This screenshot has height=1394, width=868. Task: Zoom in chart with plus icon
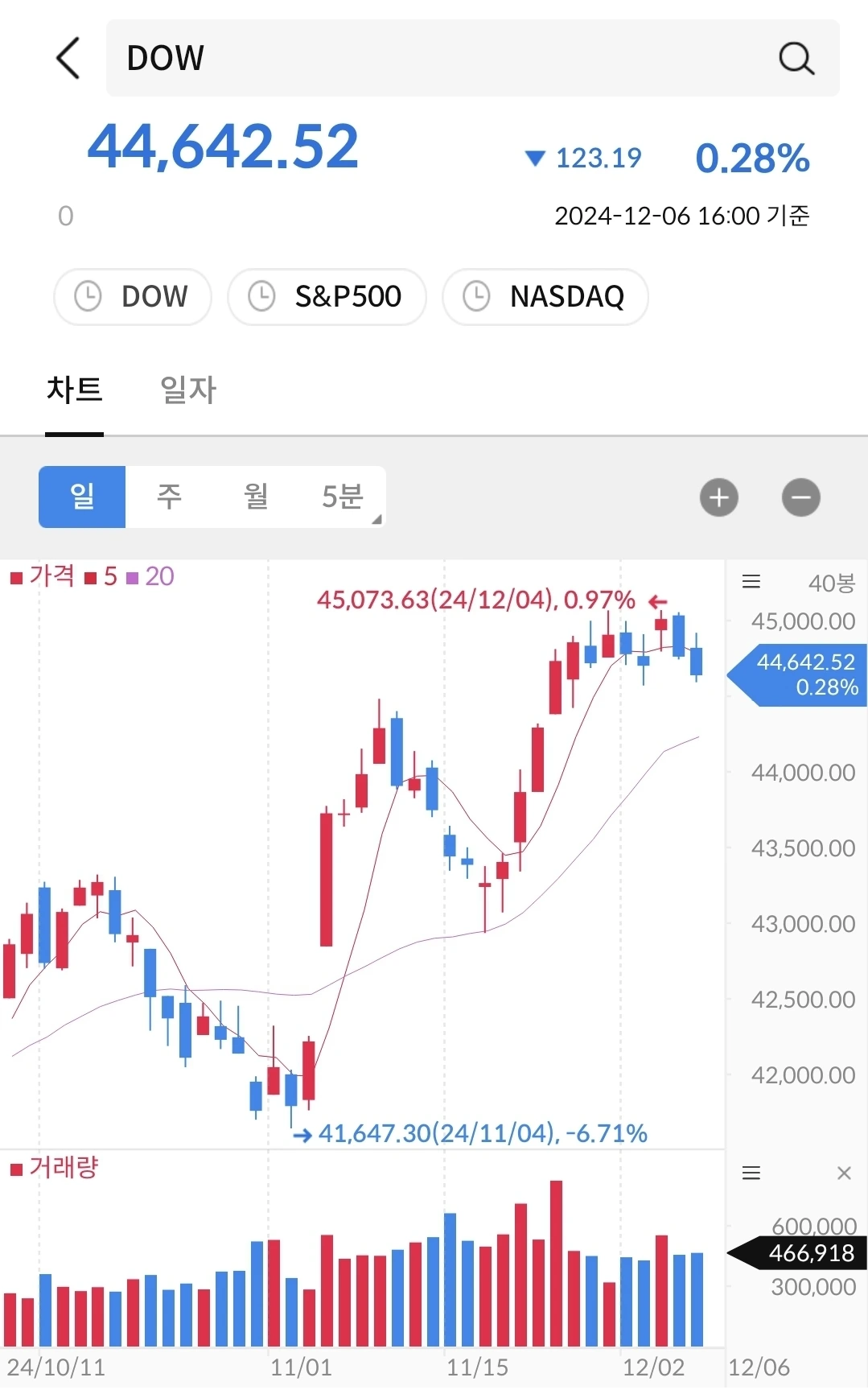718,497
